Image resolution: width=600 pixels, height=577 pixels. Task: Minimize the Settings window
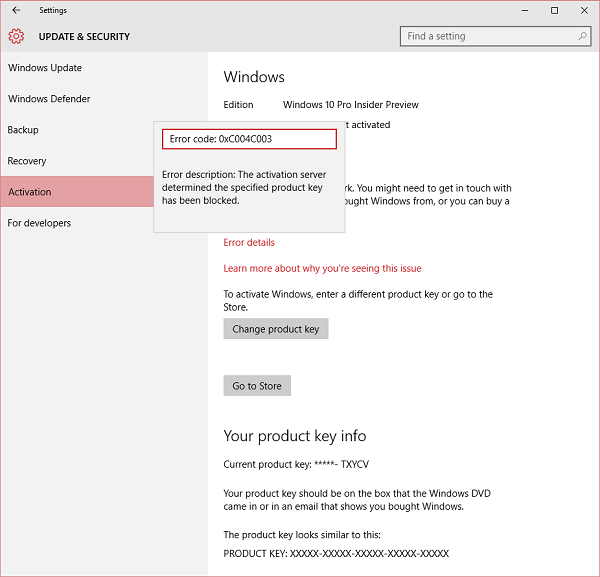click(525, 10)
